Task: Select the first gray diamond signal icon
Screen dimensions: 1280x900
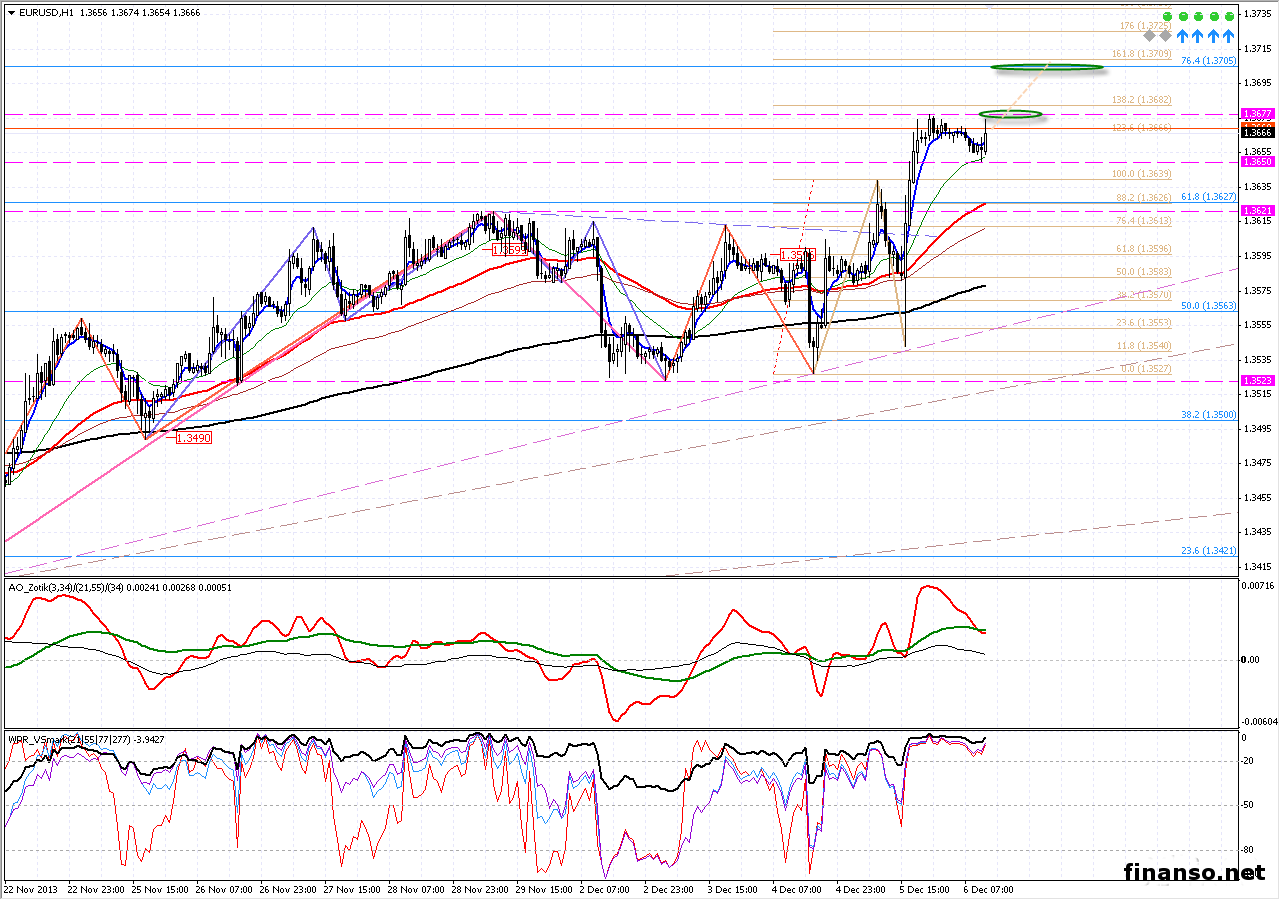Action: click(1150, 35)
